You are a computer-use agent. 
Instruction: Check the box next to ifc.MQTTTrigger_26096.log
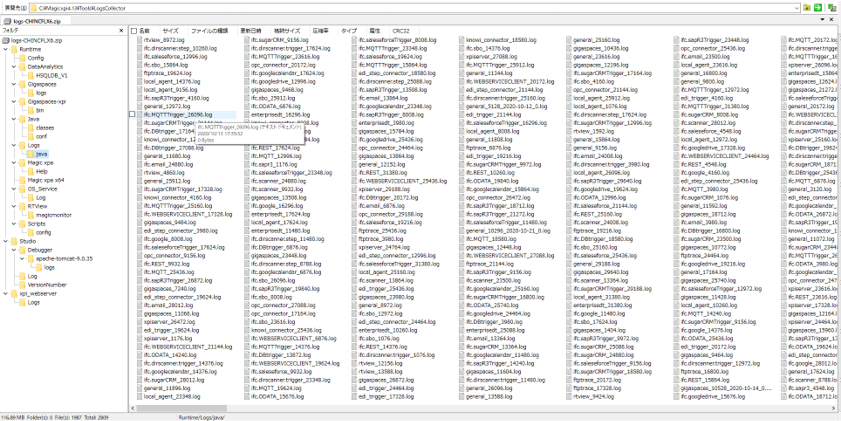(134, 115)
